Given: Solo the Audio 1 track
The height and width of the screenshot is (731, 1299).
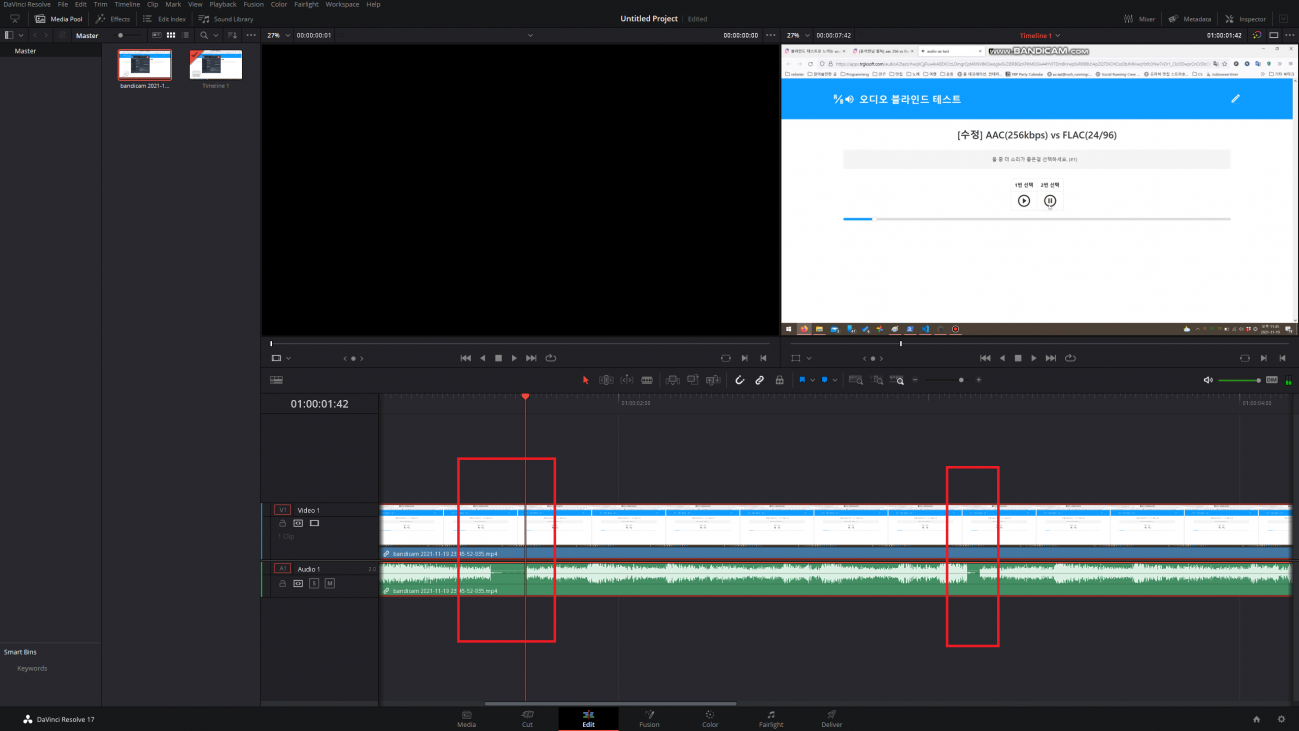Looking at the screenshot, I should point(314,583).
